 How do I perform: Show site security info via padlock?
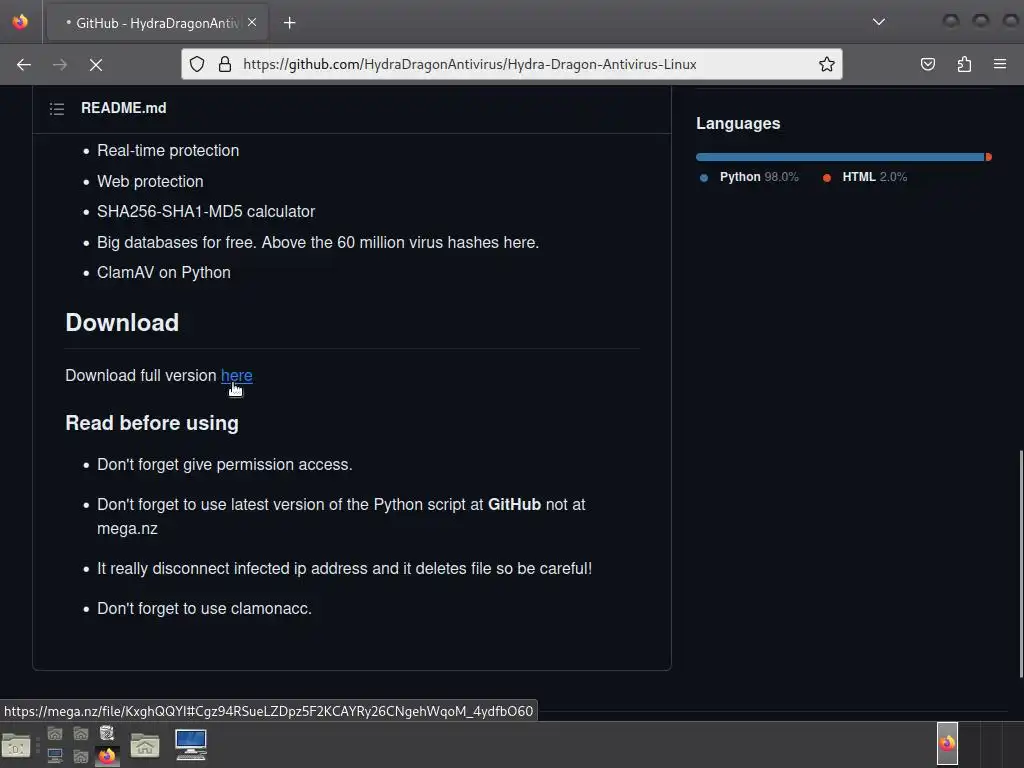tap(225, 64)
